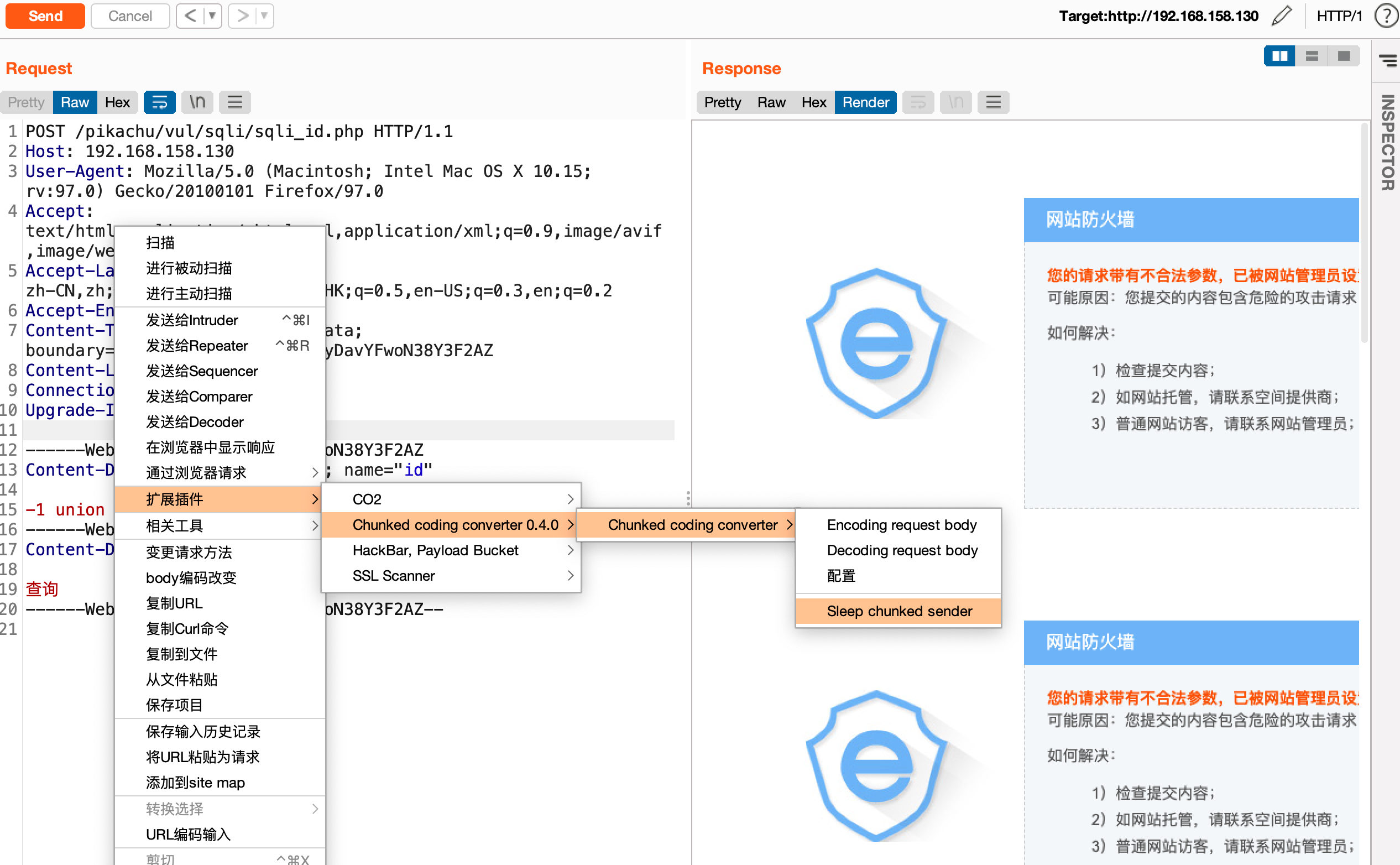This screenshot has height=865, width=1400.
Task: Select the Response Render tab
Action: pyautogui.click(x=866, y=102)
